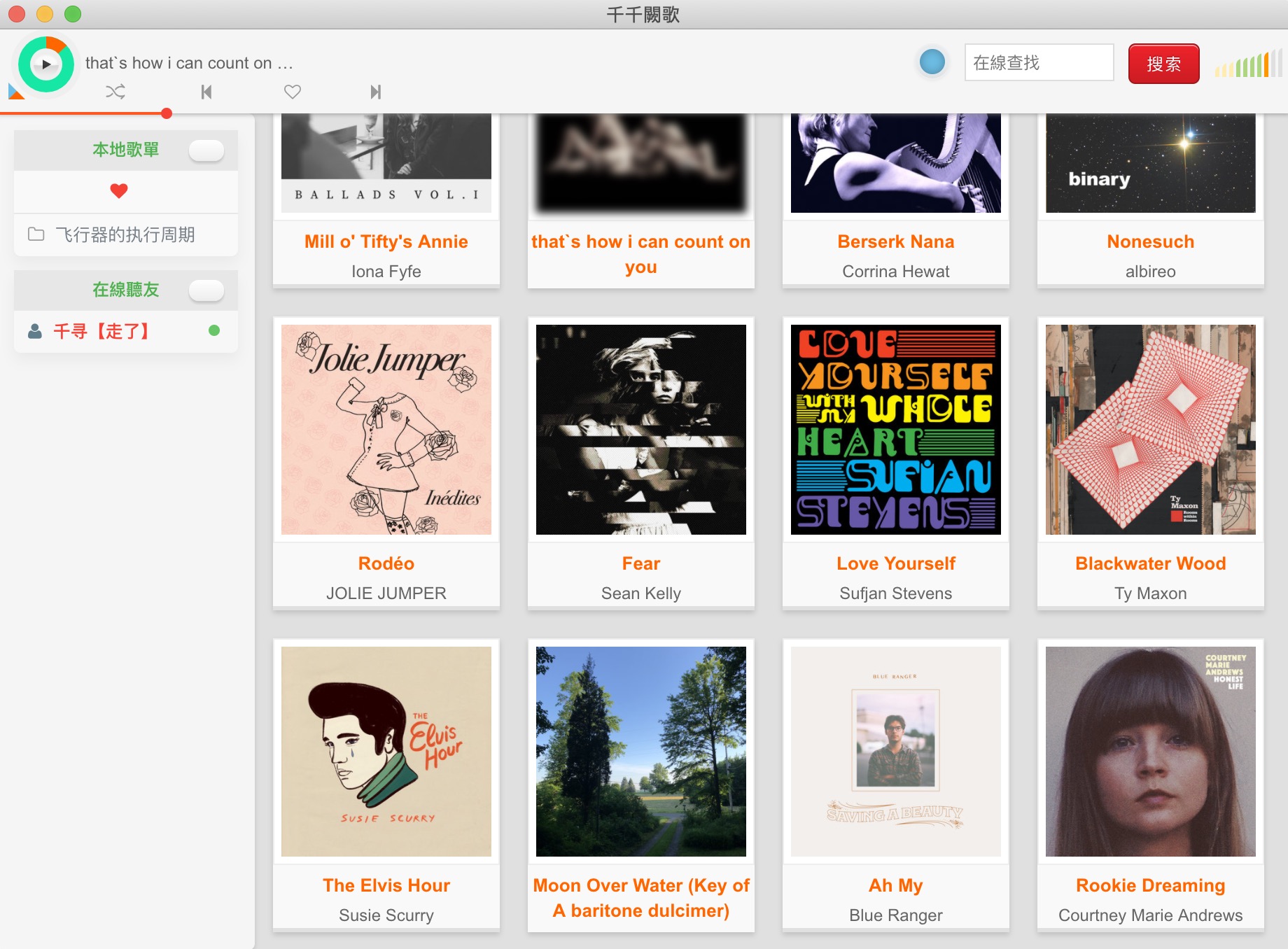1288x949 pixels.
Task: Click the 在線聽友 section header
Action: click(126, 290)
